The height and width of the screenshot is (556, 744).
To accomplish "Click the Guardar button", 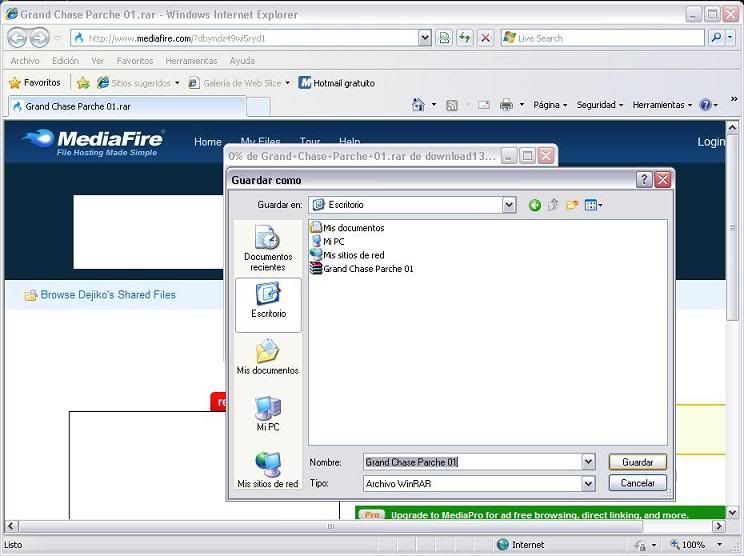I will coord(637,462).
